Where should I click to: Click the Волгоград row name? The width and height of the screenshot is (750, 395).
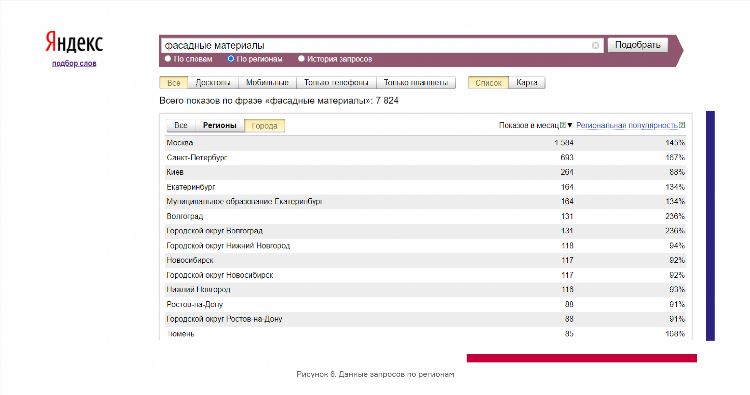point(185,216)
